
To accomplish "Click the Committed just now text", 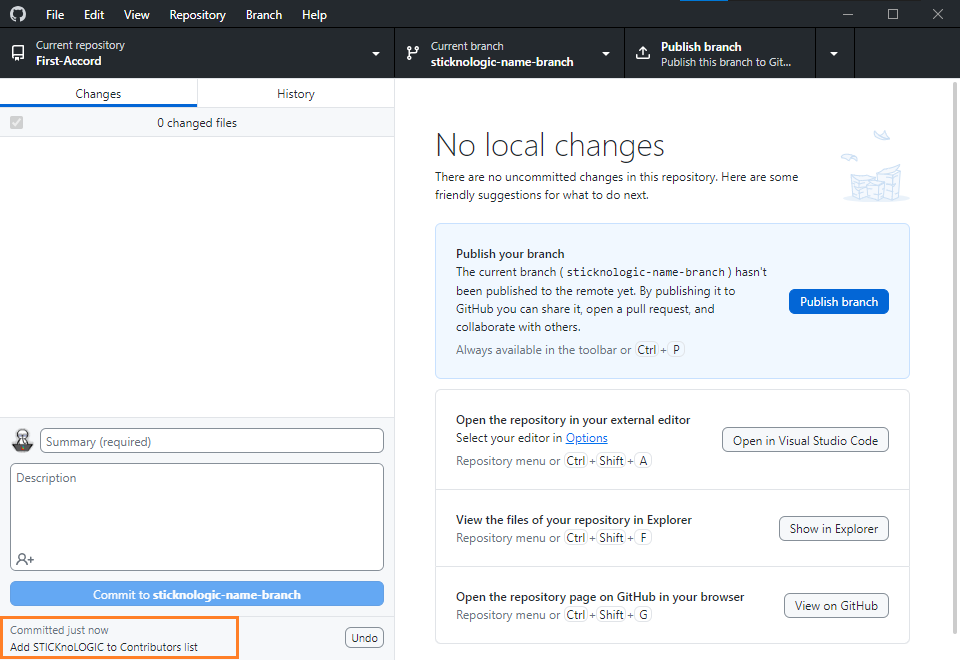I will coord(59,630).
